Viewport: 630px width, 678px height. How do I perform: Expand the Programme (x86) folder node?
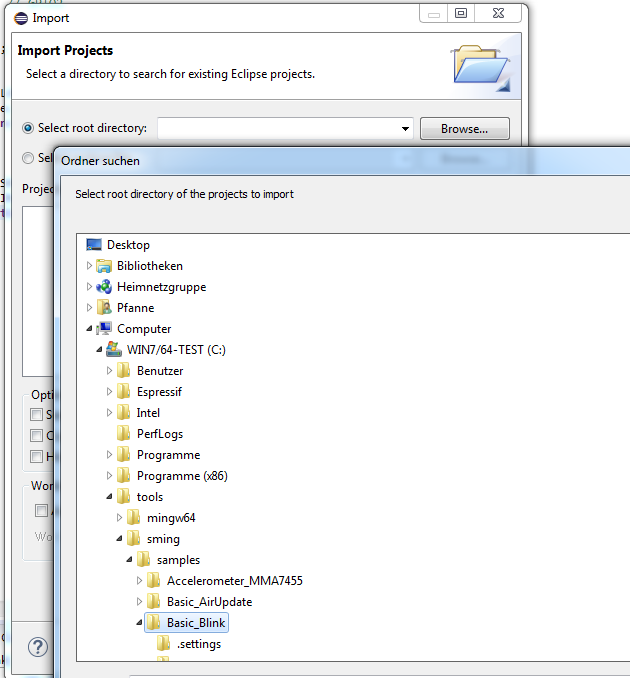pos(109,476)
